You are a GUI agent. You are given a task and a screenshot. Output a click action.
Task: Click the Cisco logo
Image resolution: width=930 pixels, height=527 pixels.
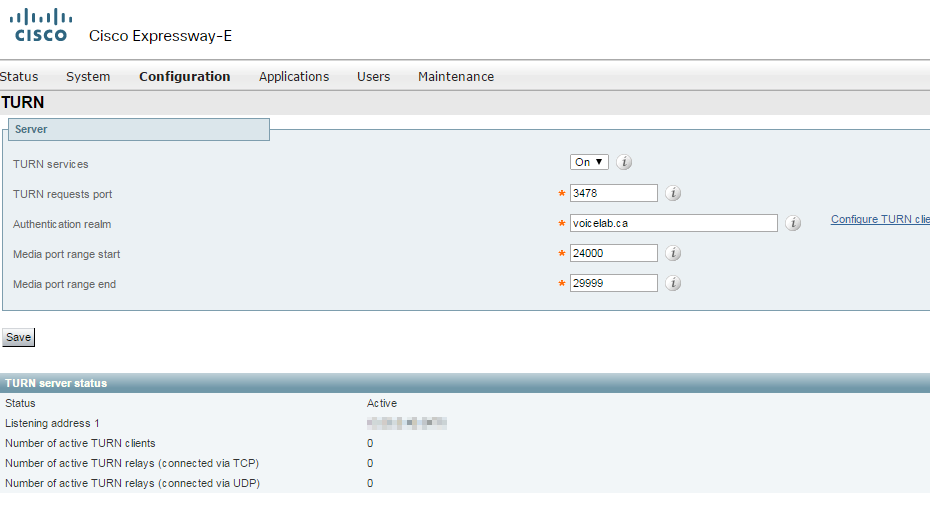point(41,25)
